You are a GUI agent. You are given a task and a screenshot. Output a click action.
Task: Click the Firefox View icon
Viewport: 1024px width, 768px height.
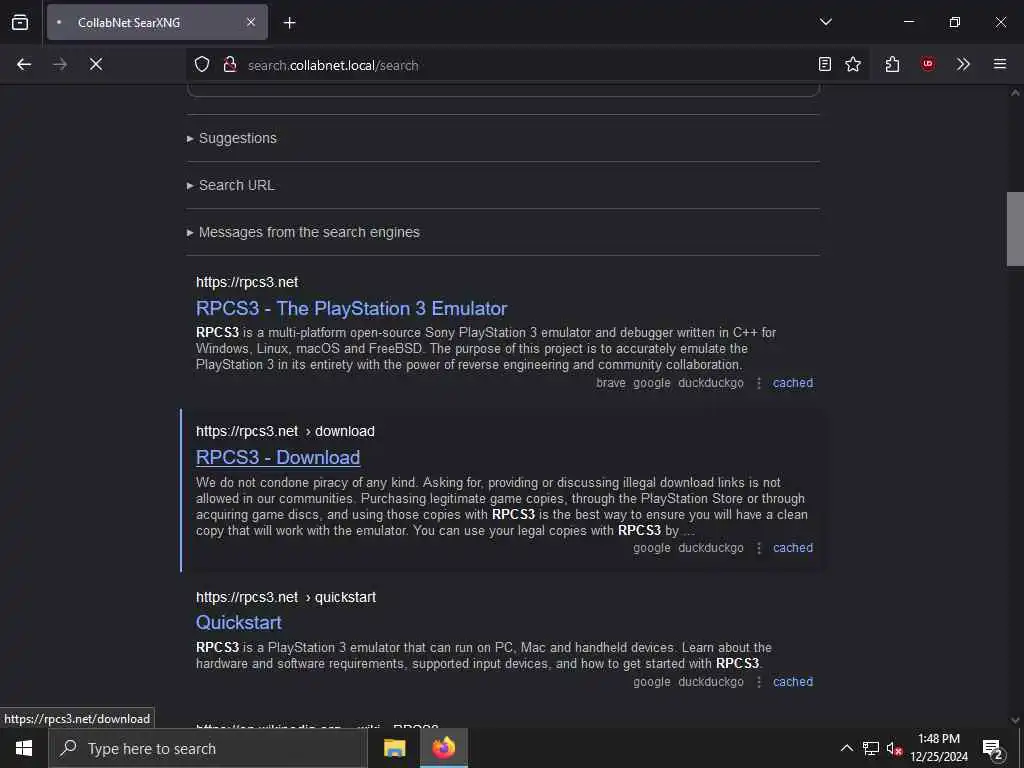[20, 22]
